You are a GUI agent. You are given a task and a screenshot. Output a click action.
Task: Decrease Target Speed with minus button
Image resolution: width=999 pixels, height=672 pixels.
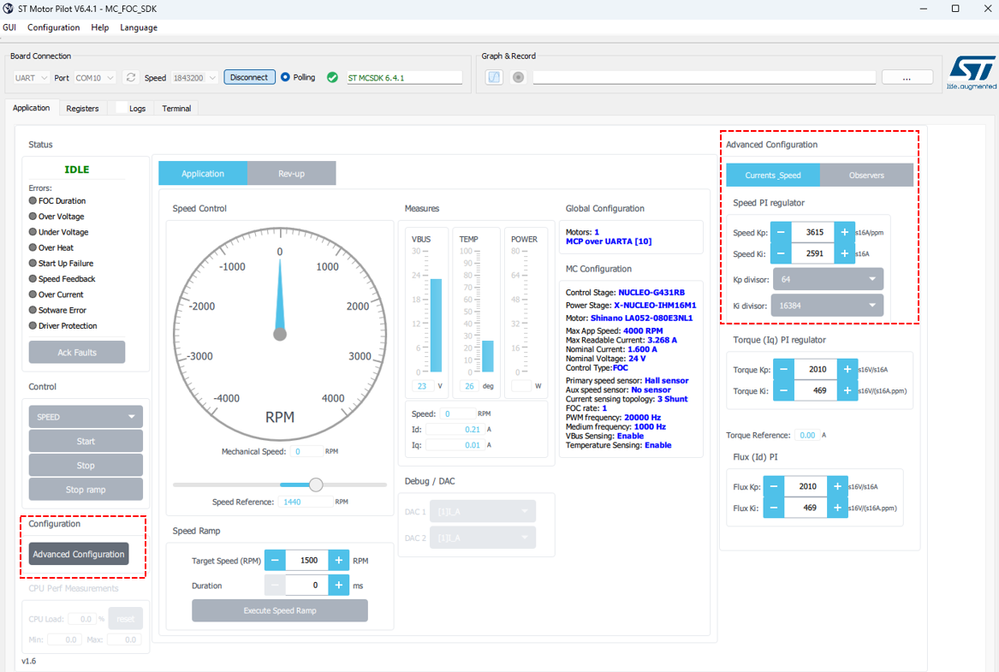click(275, 561)
